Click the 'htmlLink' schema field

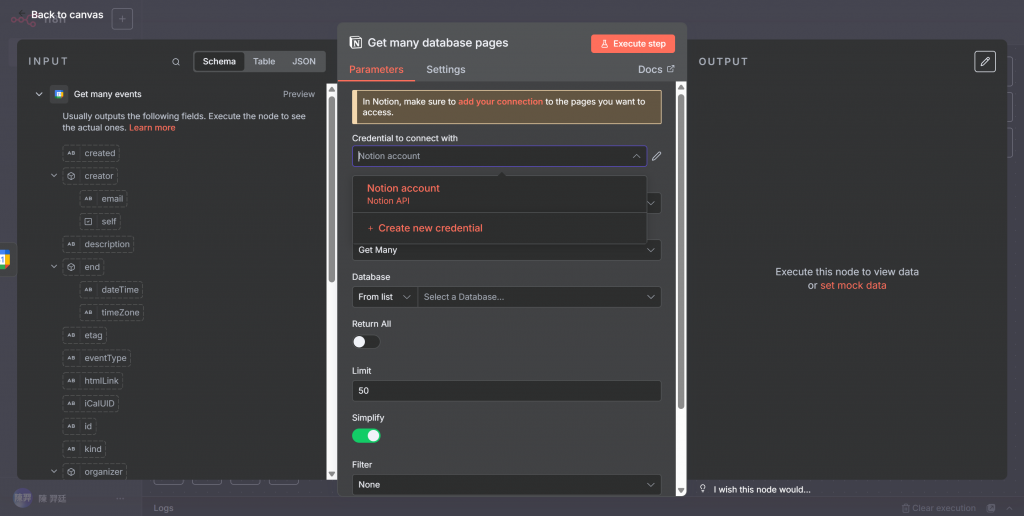92,381
